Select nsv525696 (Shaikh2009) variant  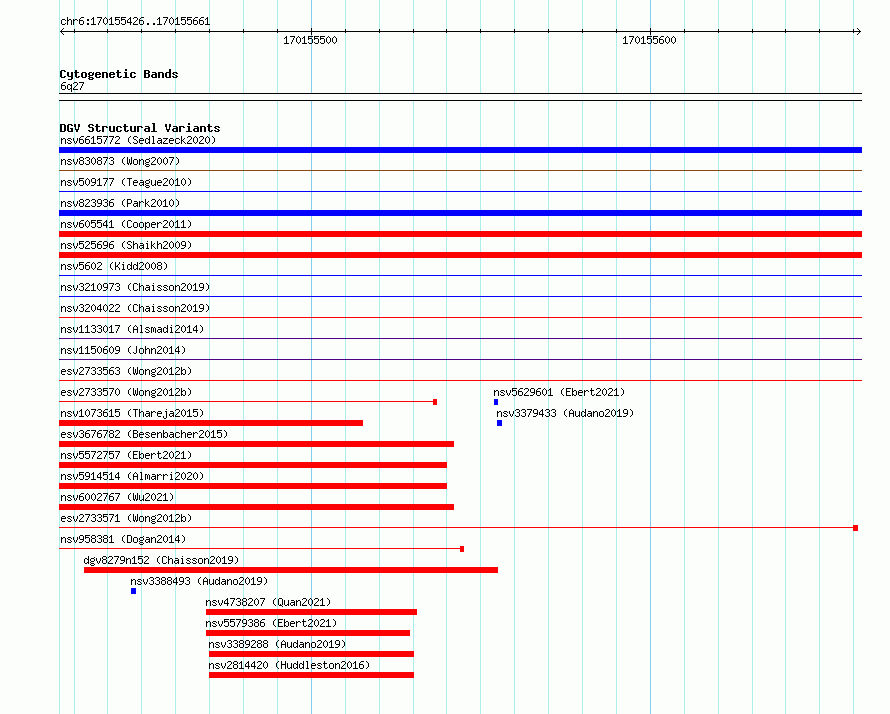[x=126, y=245]
